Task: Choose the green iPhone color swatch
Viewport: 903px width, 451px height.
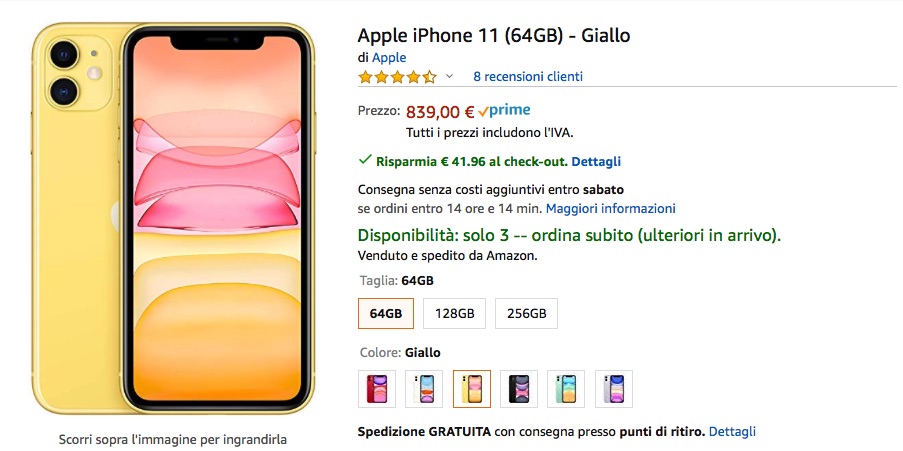Action: 567,389
